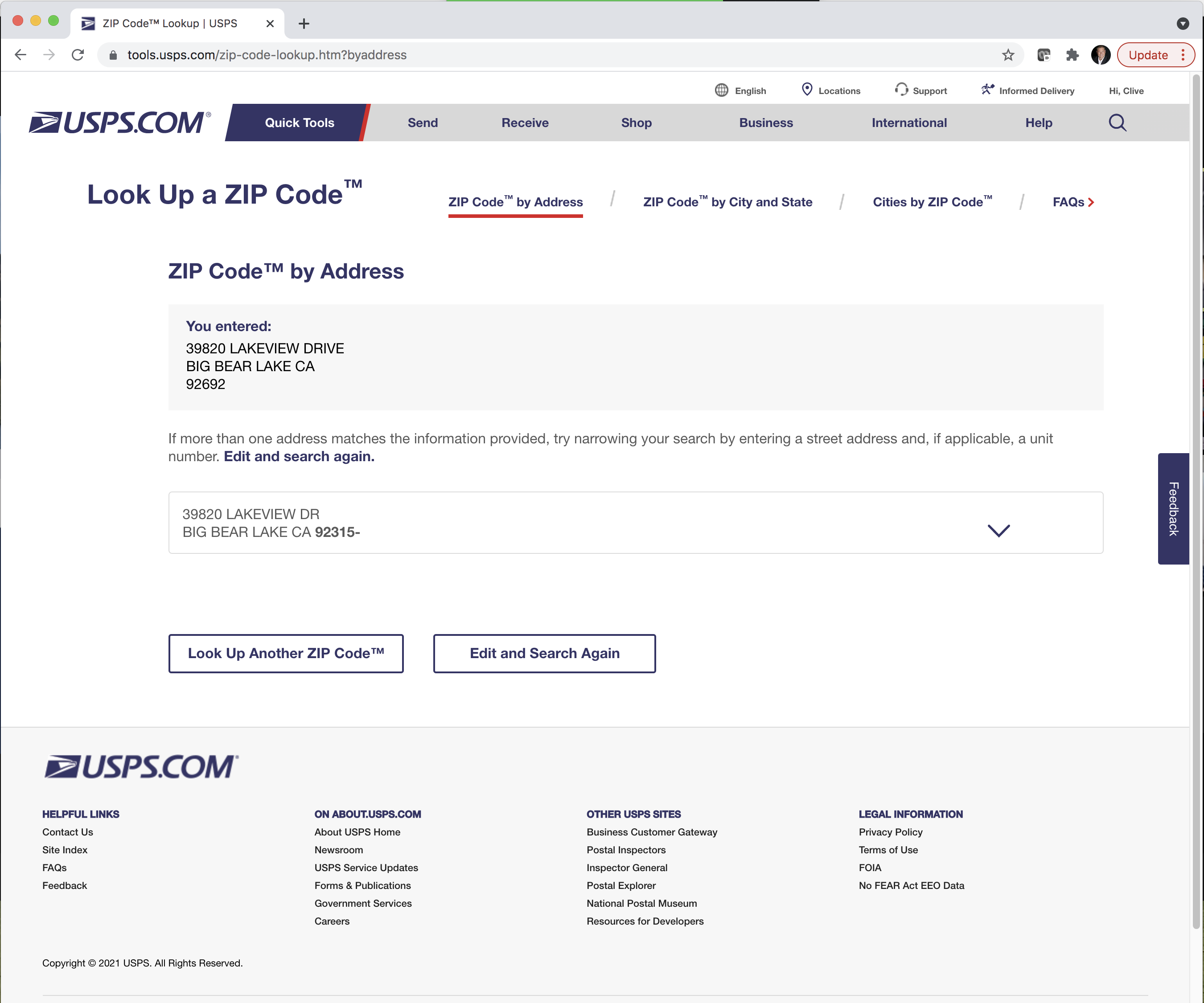1204x1003 pixels.
Task: Click the Support headset icon
Action: point(901,90)
